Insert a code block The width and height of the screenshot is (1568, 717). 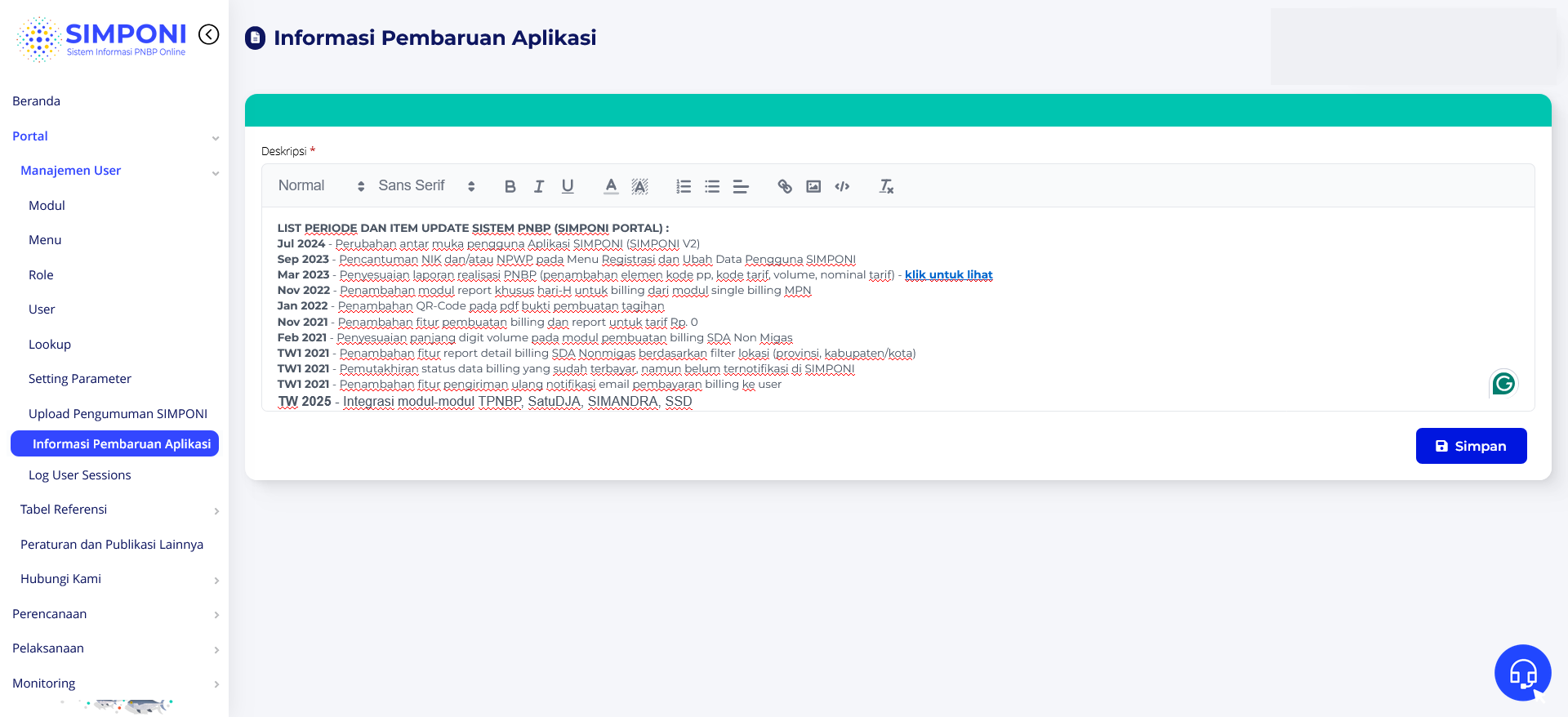842,186
